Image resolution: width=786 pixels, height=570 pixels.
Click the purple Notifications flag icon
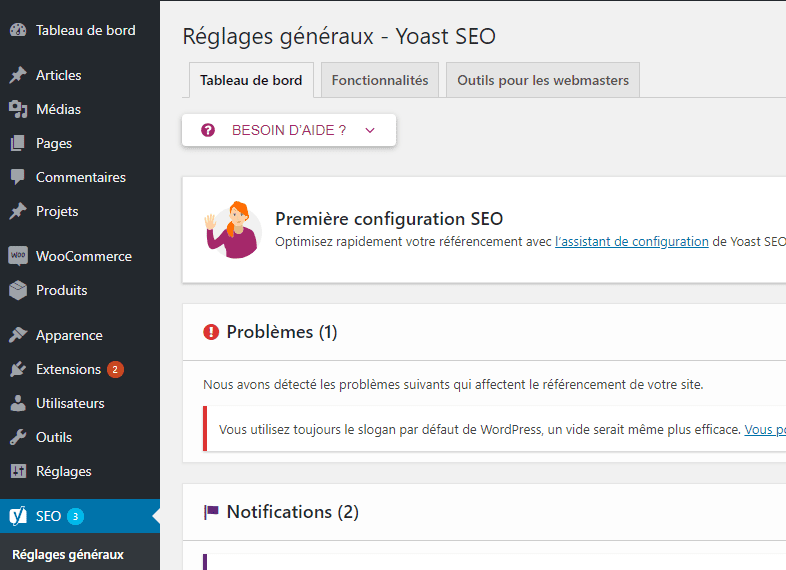point(211,512)
